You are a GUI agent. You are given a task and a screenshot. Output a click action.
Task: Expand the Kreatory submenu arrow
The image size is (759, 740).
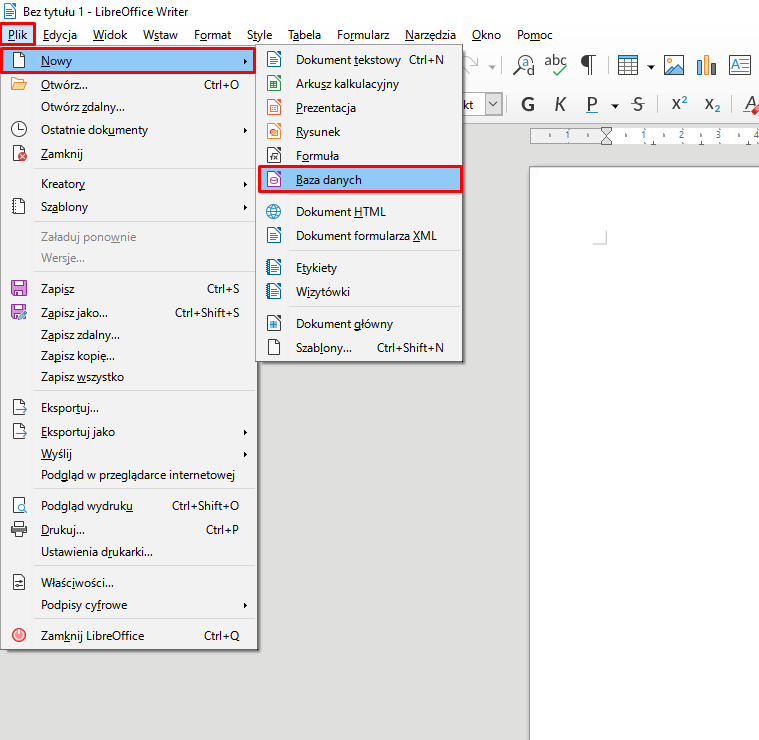click(x=245, y=184)
